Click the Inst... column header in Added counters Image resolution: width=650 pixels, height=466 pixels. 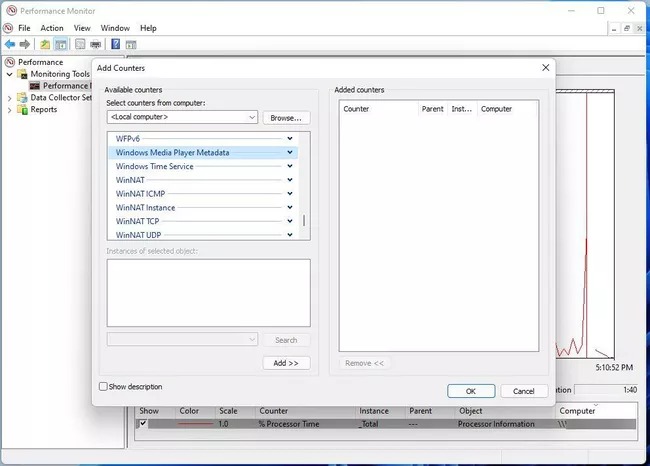[462, 109]
